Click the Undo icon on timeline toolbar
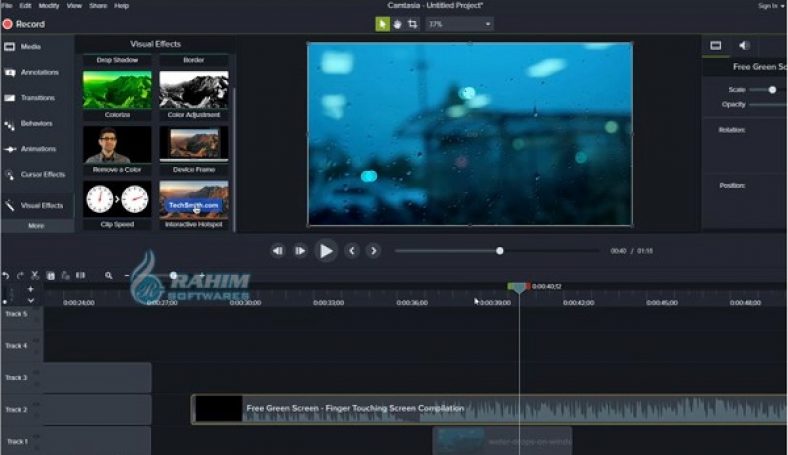The height and width of the screenshot is (455, 788). [6, 275]
